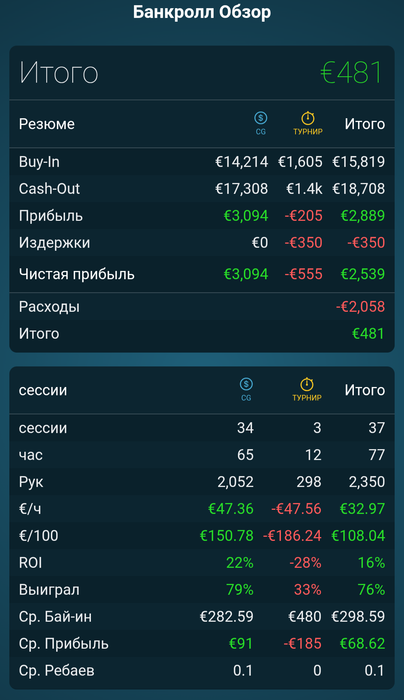This screenshot has width=404, height=700.
Task: Select the сессии count row
Action: coord(202,428)
